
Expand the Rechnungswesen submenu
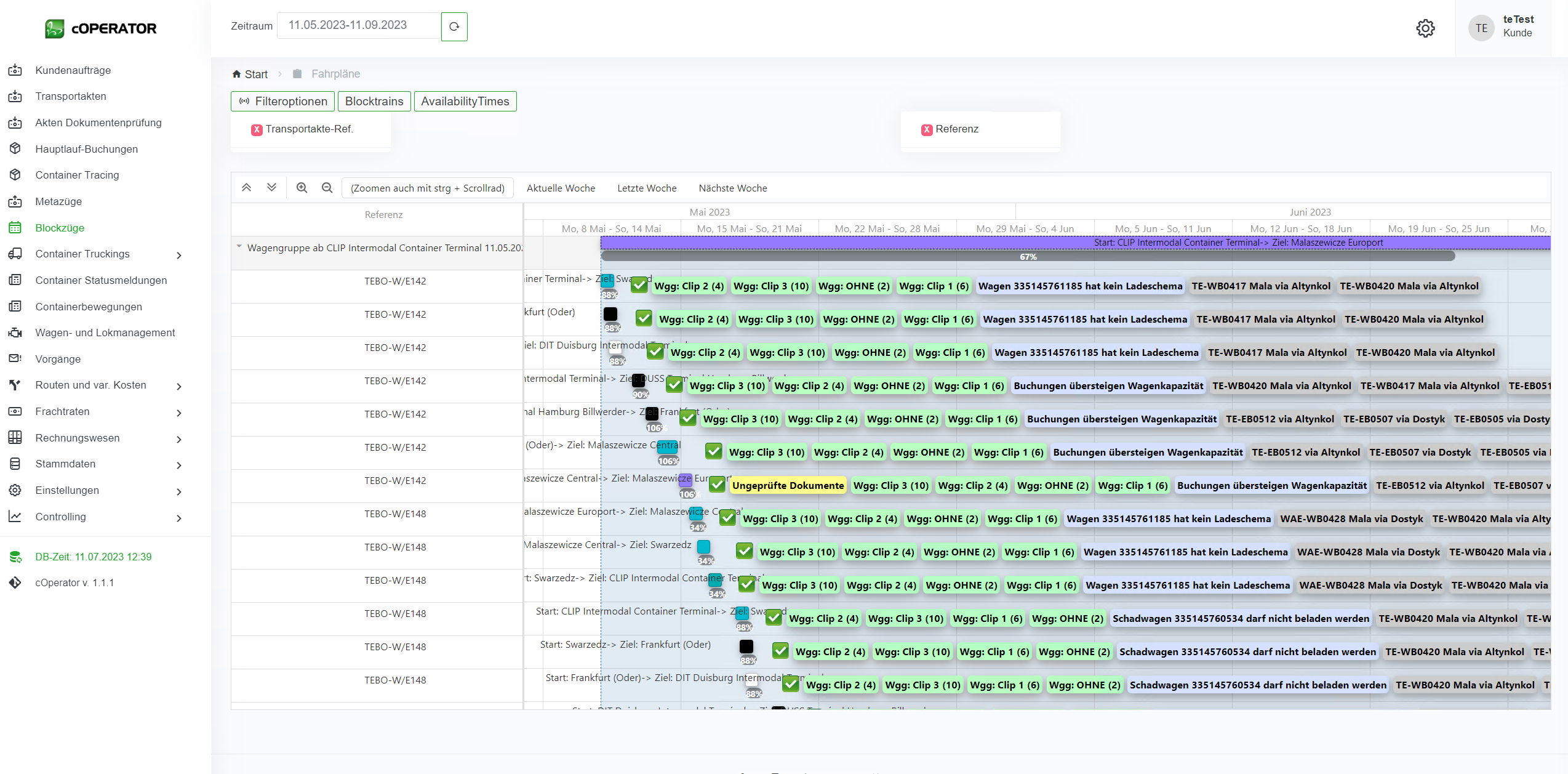[x=179, y=439]
